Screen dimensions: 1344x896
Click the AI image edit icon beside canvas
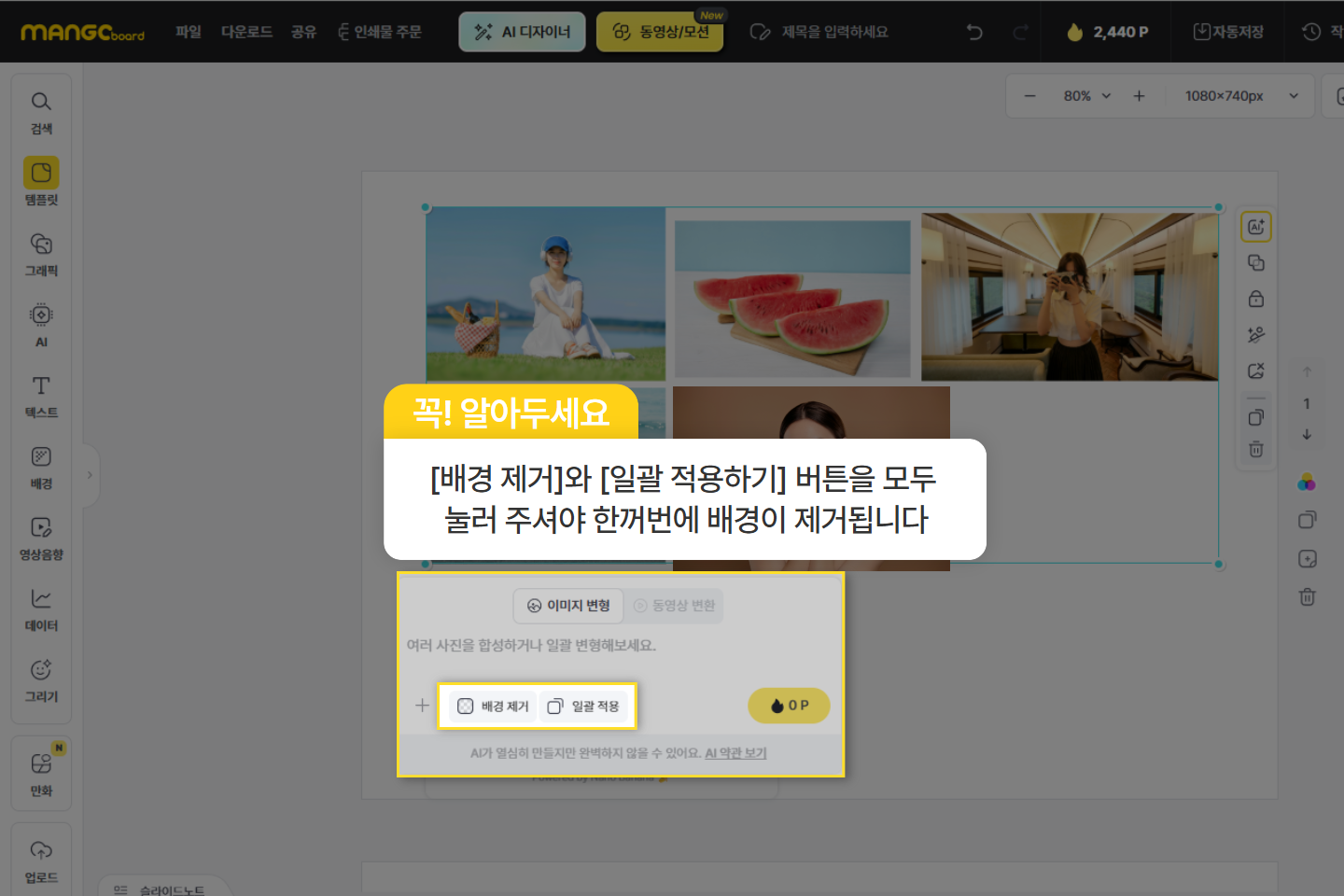(x=1256, y=227)
